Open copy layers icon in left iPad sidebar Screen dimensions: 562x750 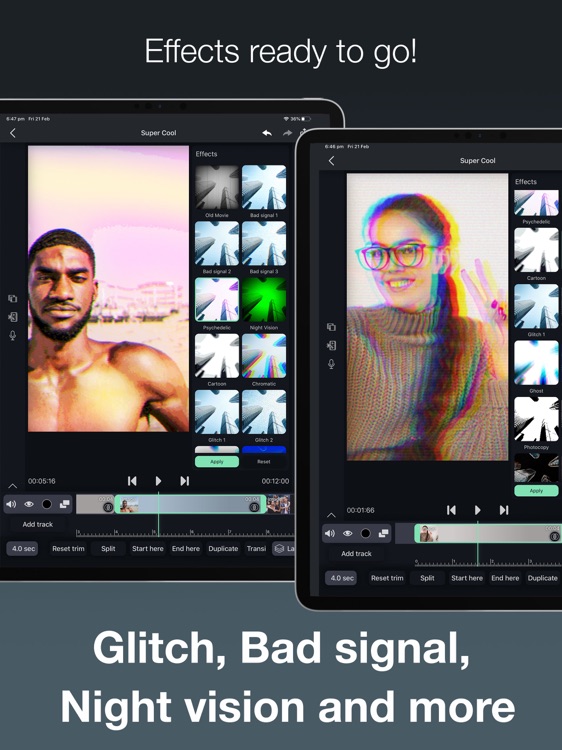coord(12,298)
